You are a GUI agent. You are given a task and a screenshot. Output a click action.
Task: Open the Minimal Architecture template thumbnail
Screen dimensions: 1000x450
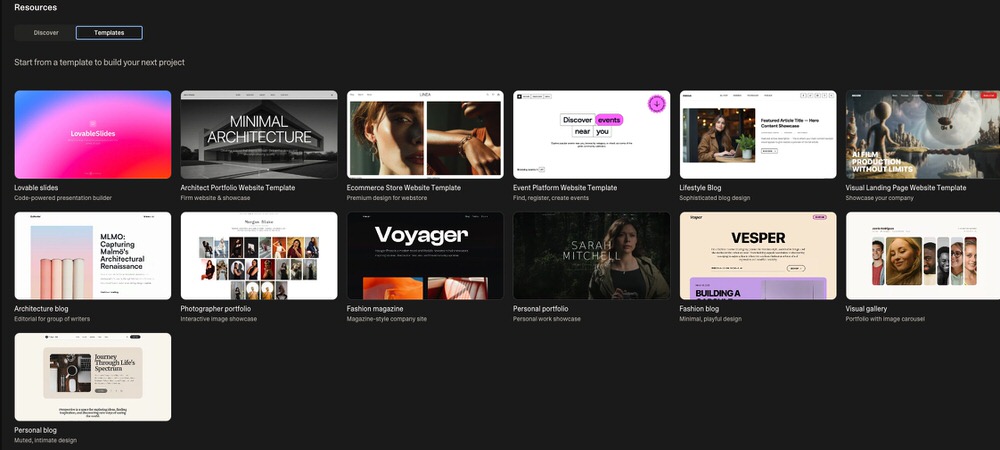[x=259, y=134]
